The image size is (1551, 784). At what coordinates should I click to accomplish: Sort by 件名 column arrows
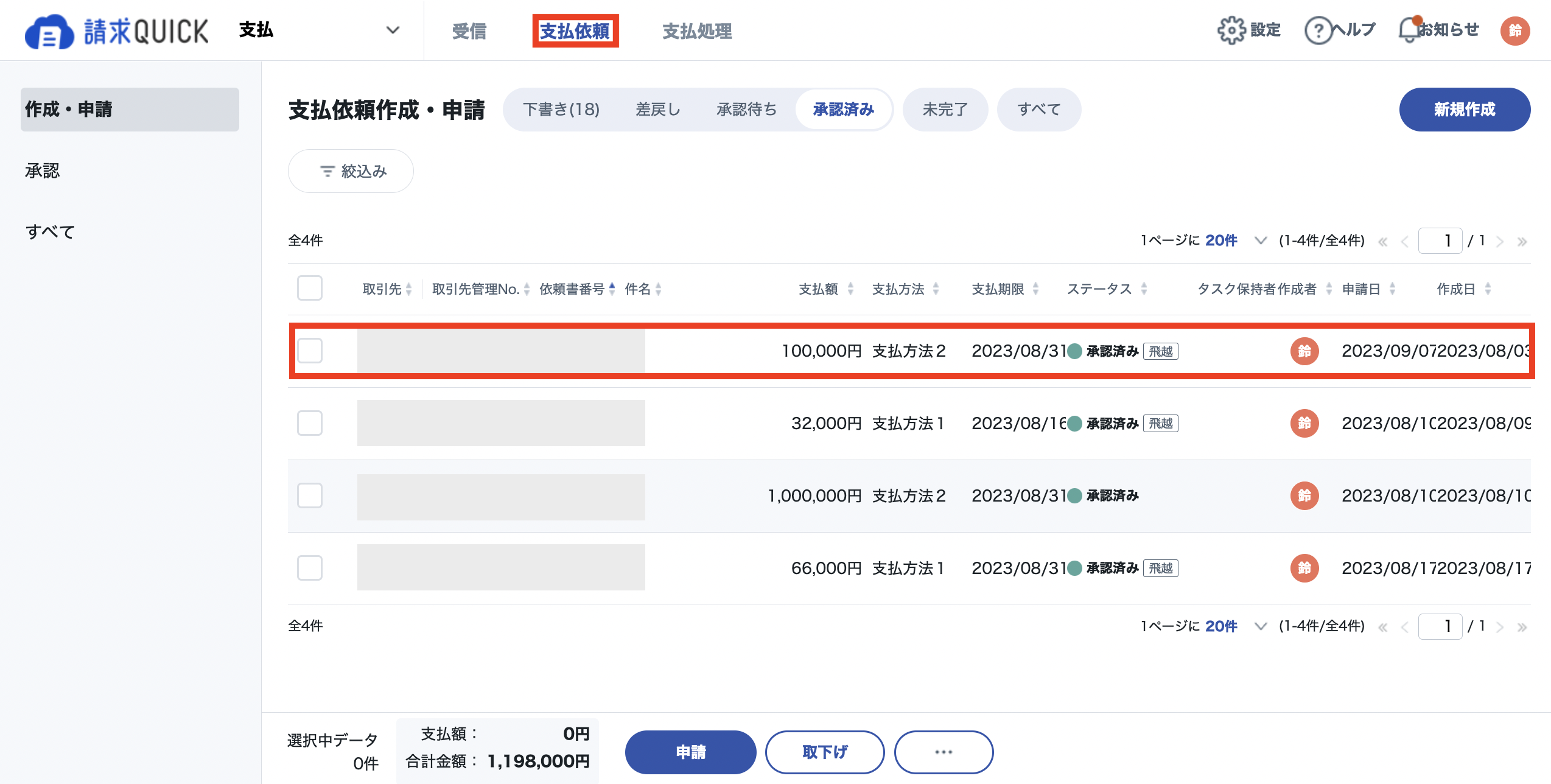[x=658, y=289]
